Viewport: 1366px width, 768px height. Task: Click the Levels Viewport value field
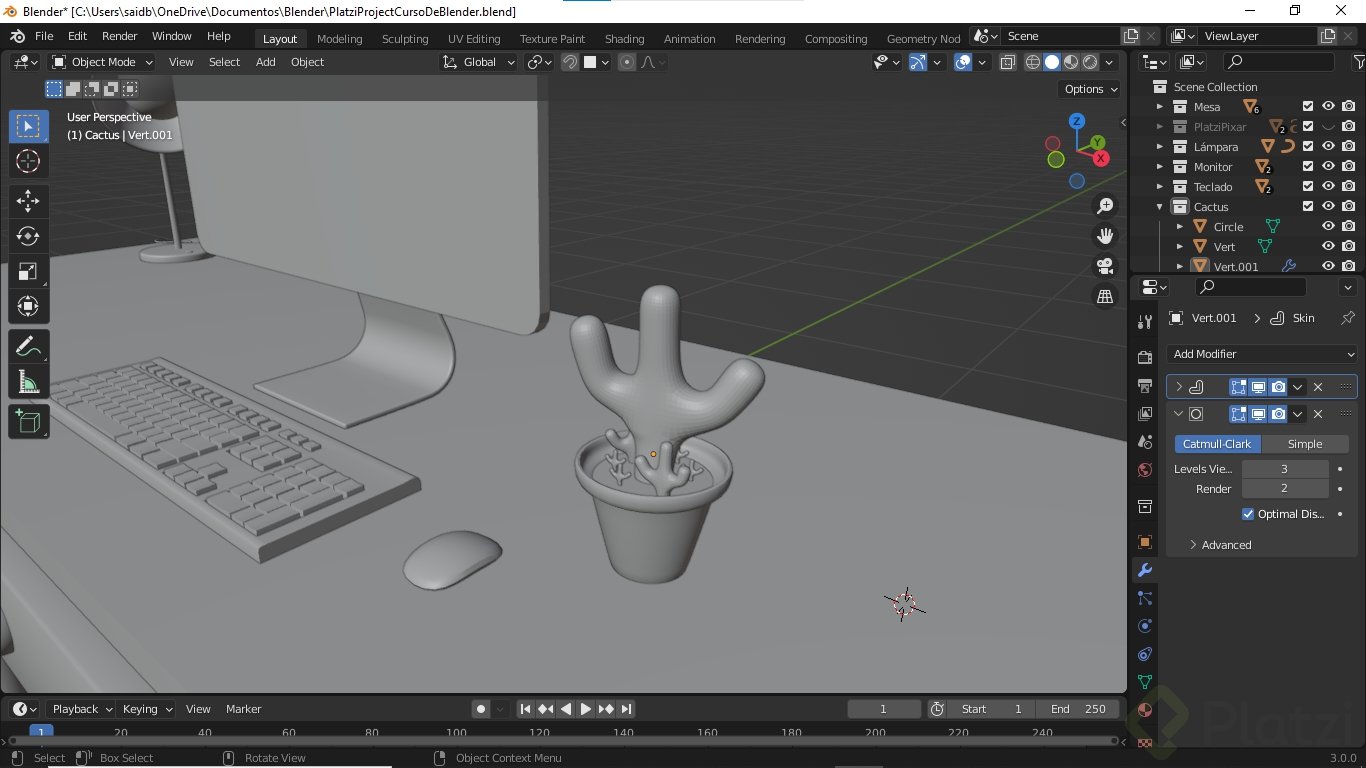pyautogui.click(x=1285, y=469)
